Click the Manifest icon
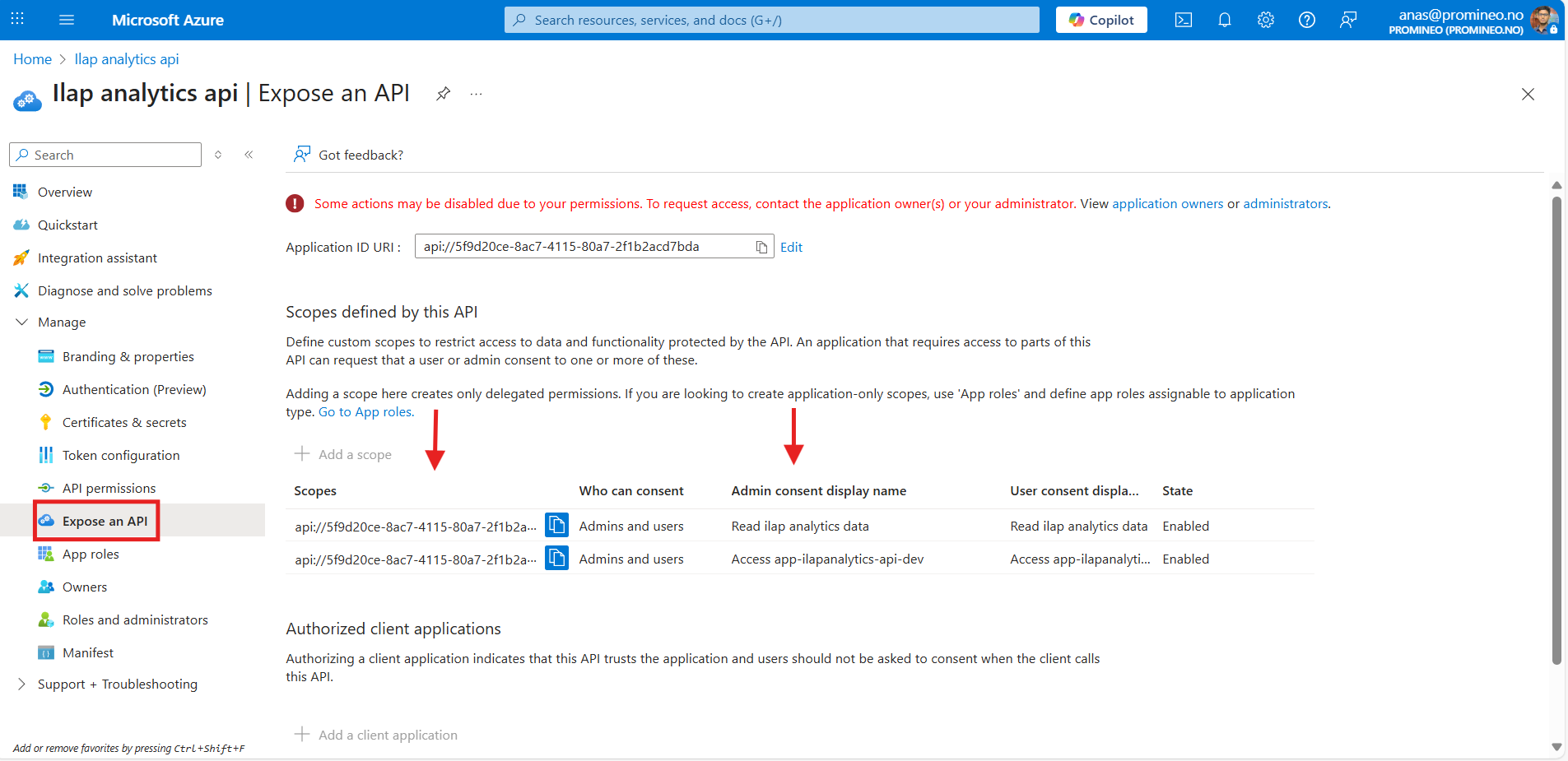This screenshot has height=761, width=1568. point(46,652)
